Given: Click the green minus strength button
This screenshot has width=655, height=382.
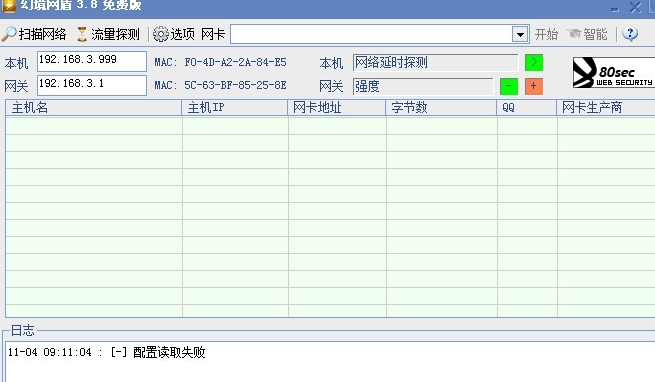Looking at the screenshot, I should [509, 87].
